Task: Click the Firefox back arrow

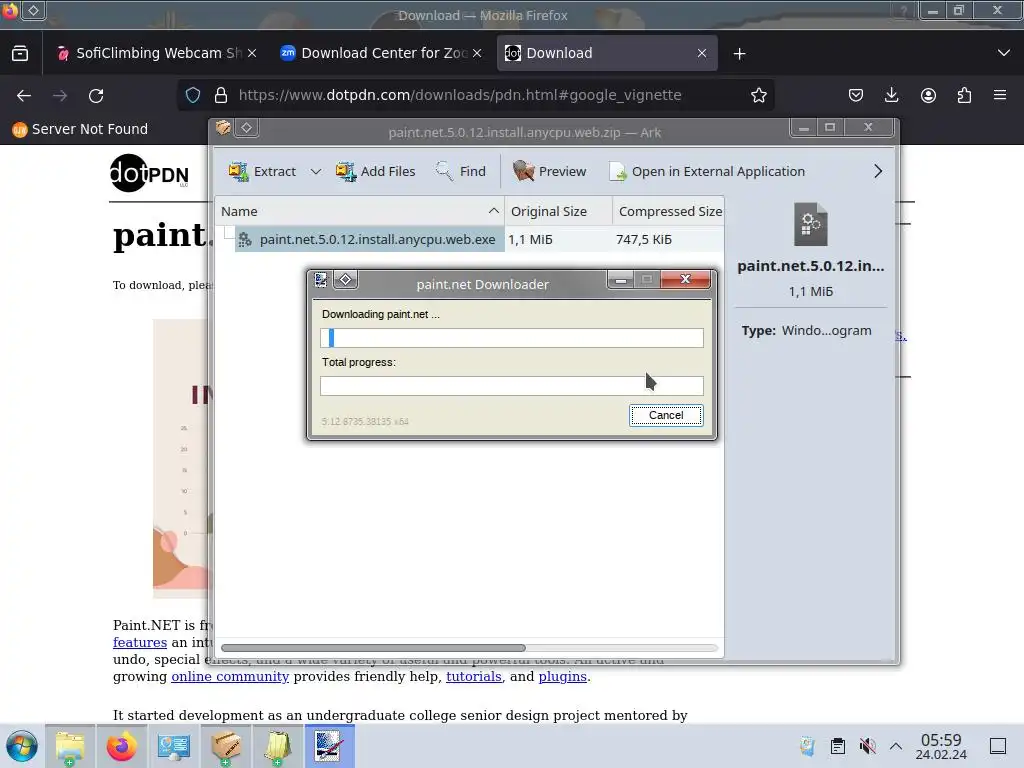Action: pos(24,95)
